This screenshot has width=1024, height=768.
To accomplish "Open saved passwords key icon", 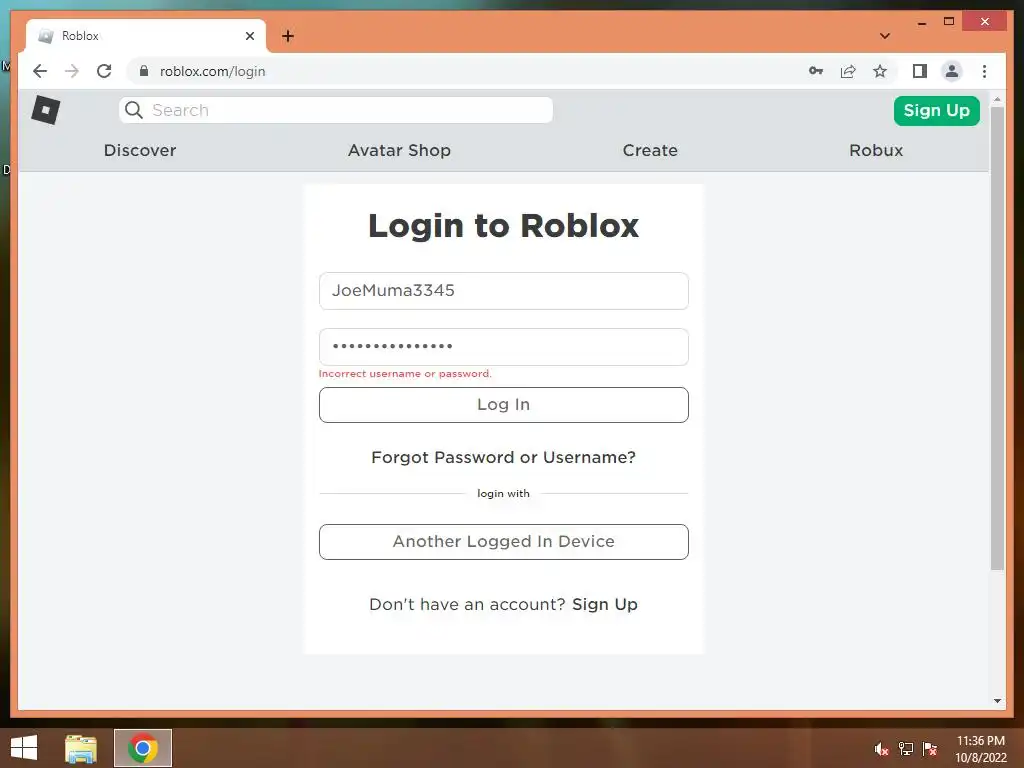I will click(816, 71).
